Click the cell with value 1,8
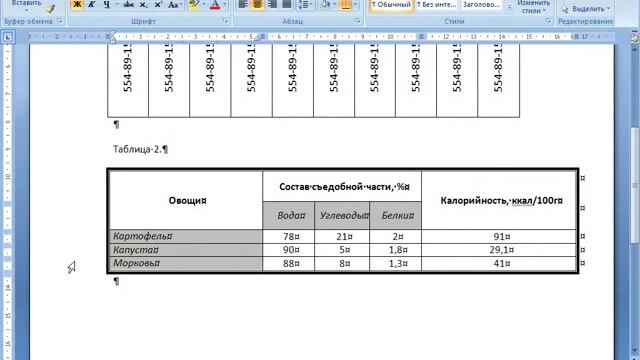The height and width of the screenshot is (360, 640). click(x=396, y=250)
